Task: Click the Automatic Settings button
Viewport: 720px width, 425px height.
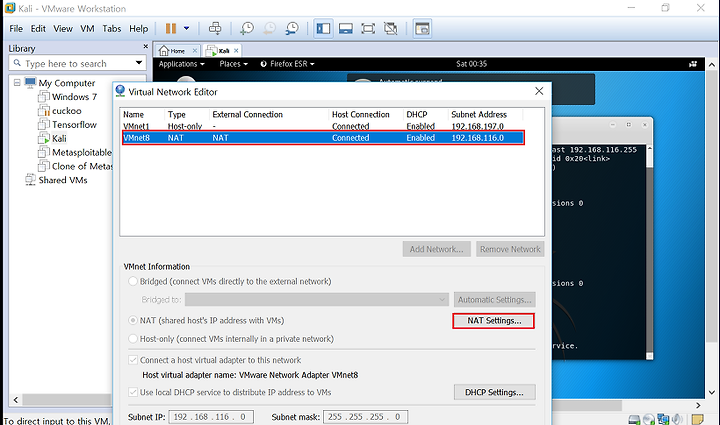Action: coord(495,300)
